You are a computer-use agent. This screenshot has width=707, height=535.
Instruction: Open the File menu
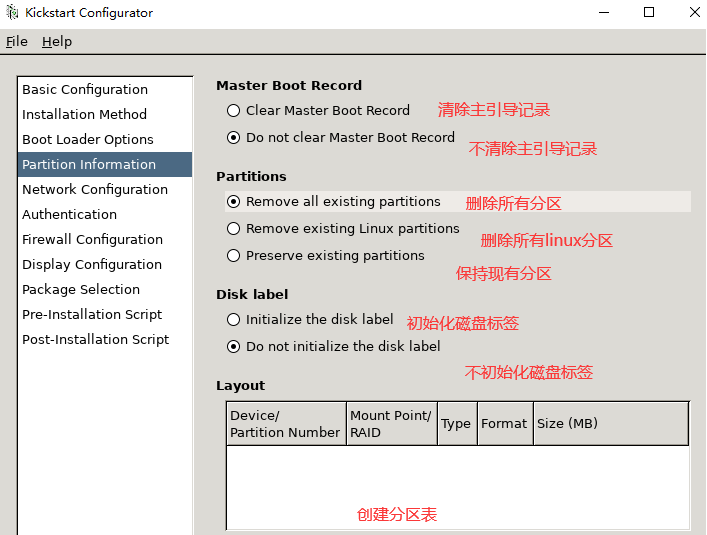[x=17, y=41]
